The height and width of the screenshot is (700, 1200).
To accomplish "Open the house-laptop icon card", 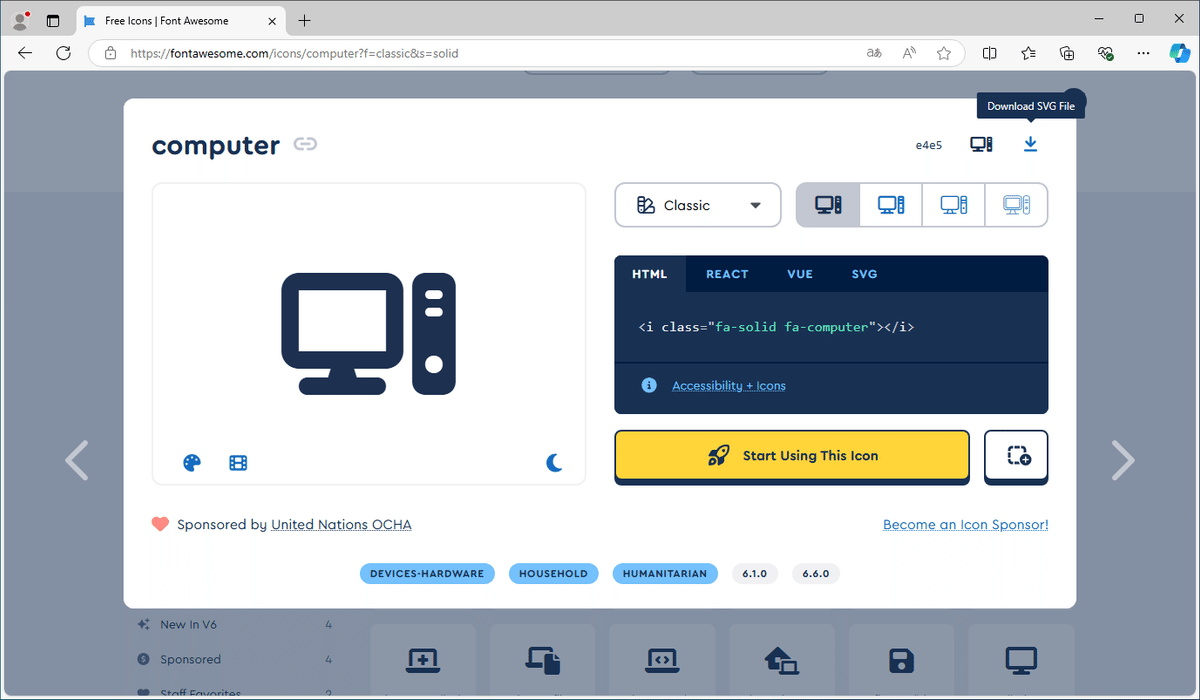I will tap(781, 660).
